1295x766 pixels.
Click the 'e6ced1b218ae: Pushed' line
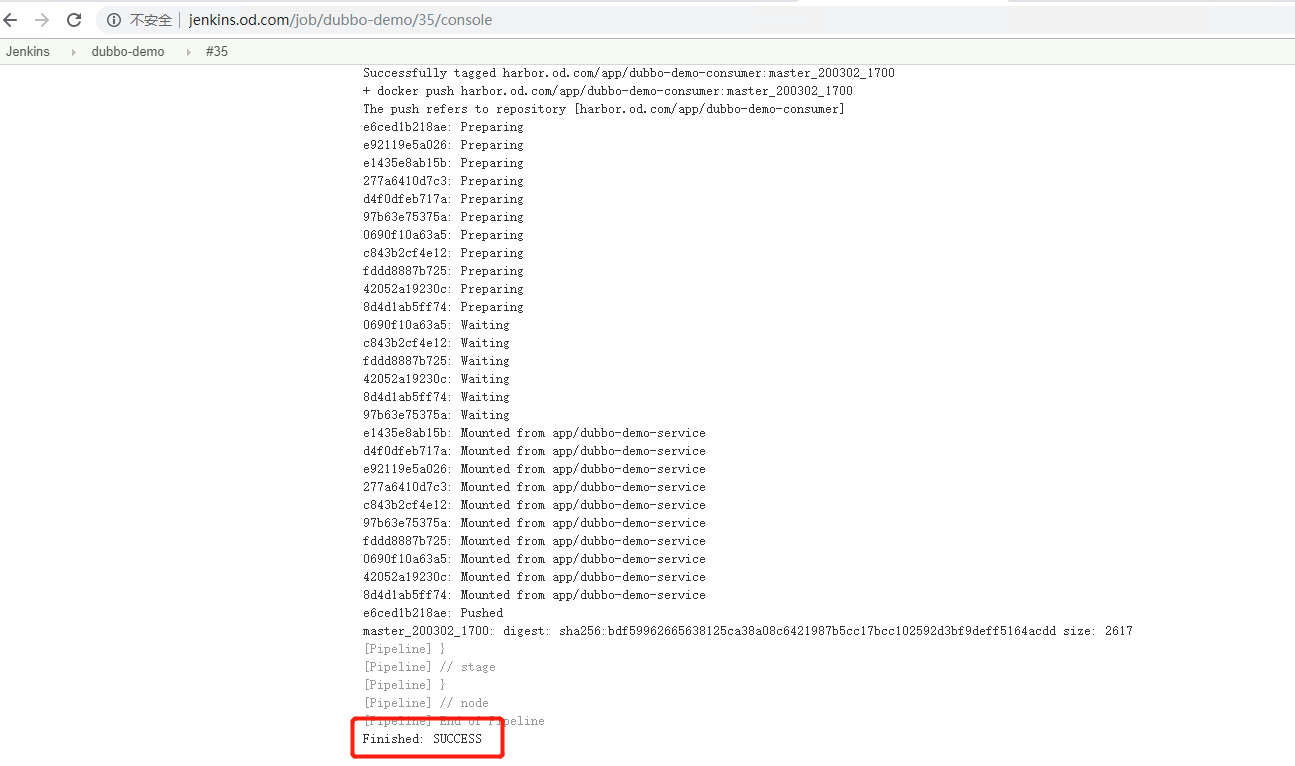pos(433,613)
